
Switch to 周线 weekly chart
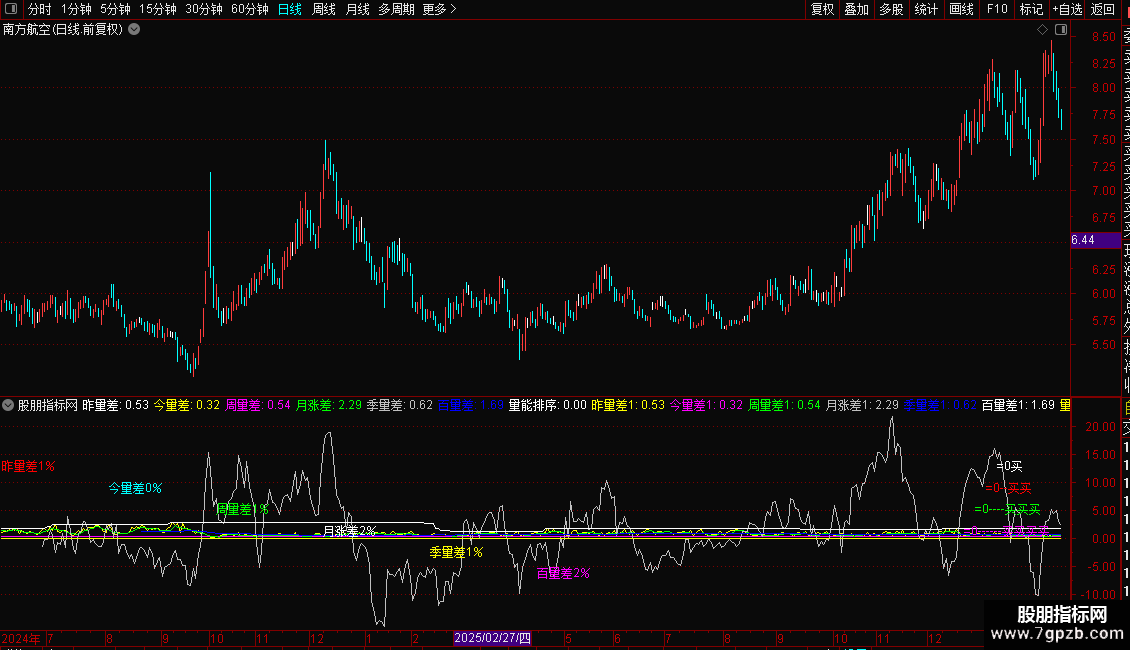pos(324,9)
